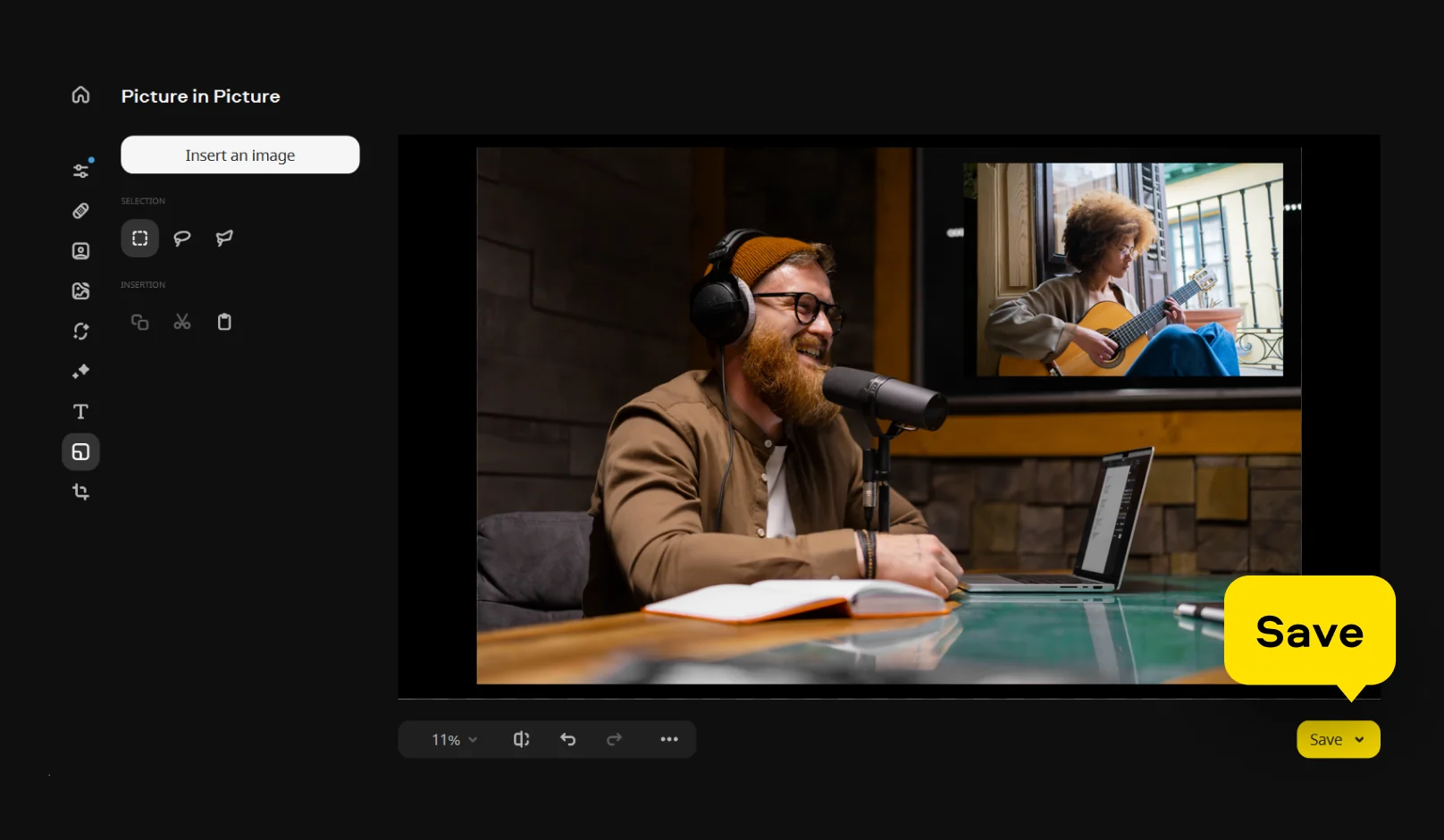Open the Save options dropdown arrow

pyautogui.click(x=1359, y=740)
